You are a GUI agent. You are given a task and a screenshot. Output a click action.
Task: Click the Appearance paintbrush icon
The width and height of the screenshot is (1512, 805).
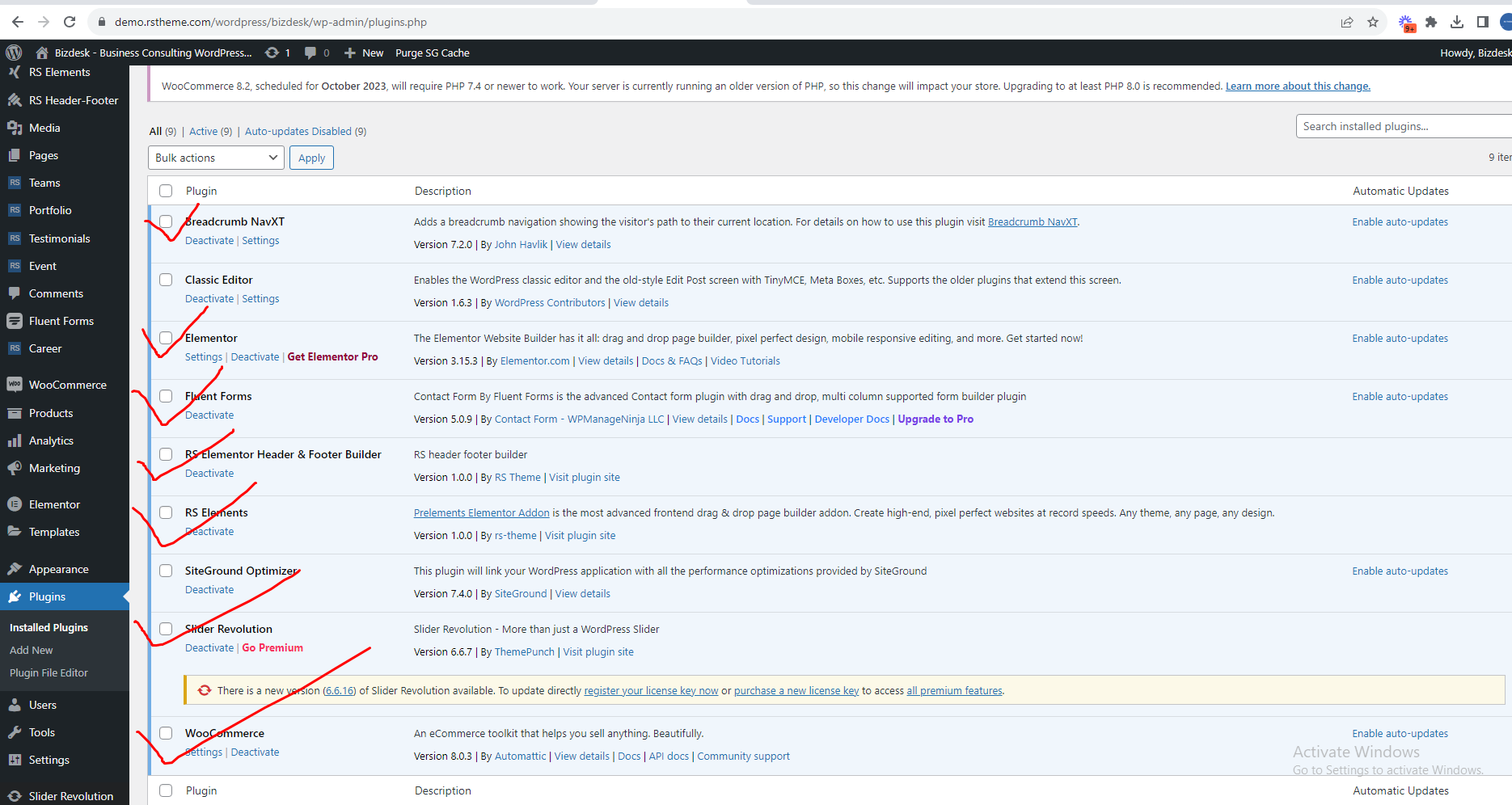pyautogui.click(x=15, y=569)
